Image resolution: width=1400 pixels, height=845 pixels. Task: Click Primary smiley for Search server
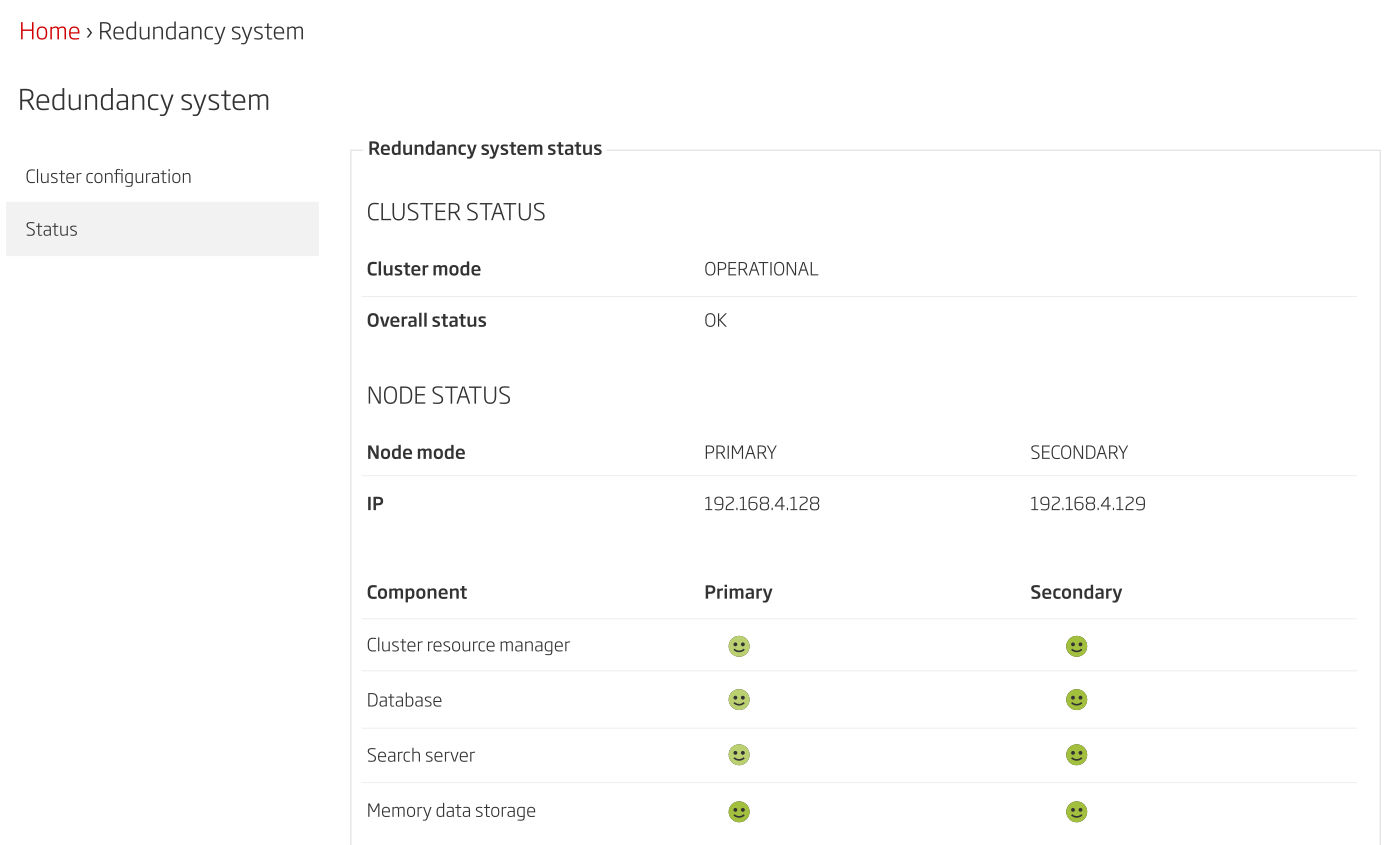pyautogui.click(x=739, y=755)
